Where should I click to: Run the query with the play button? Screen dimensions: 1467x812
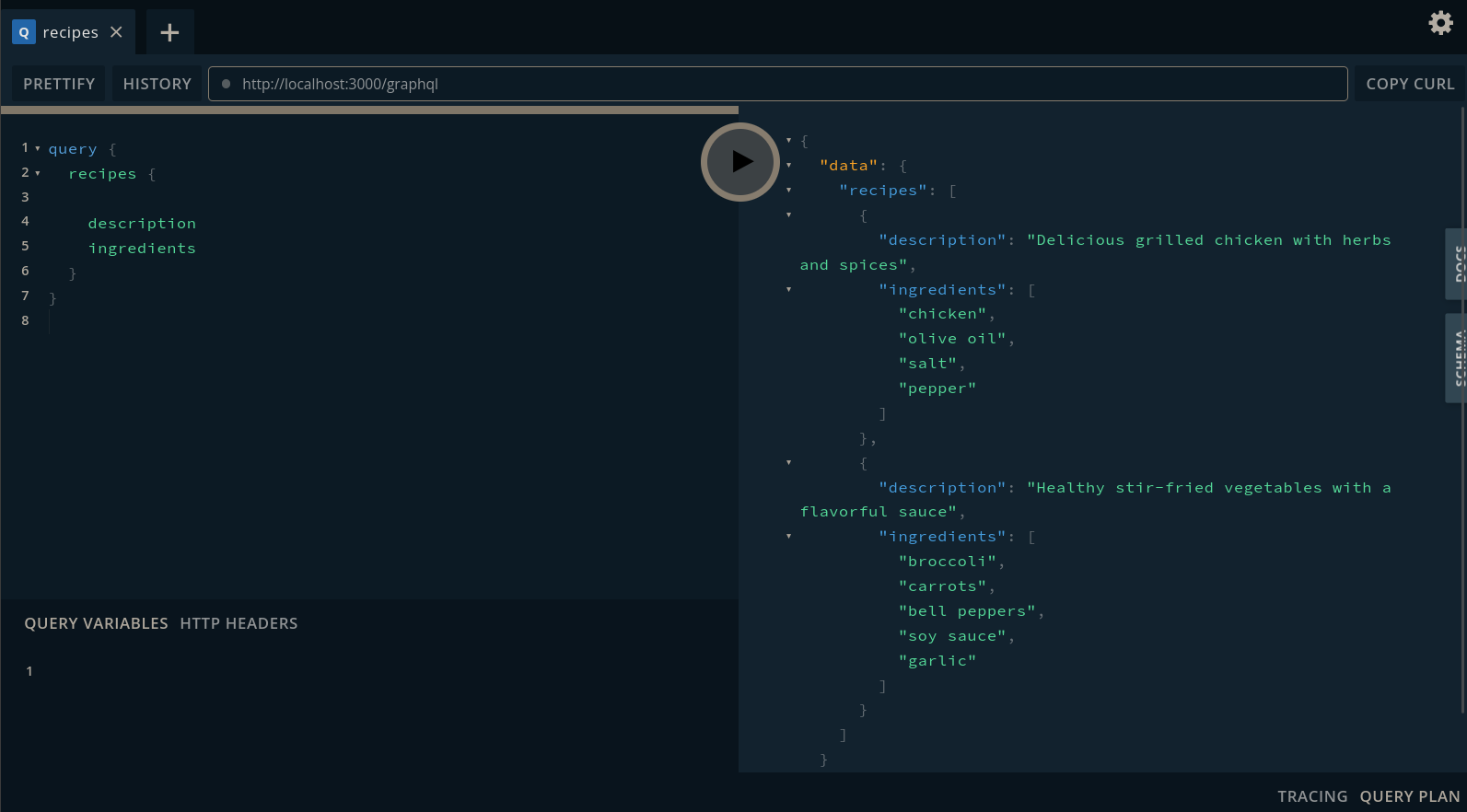click(740, 162)
